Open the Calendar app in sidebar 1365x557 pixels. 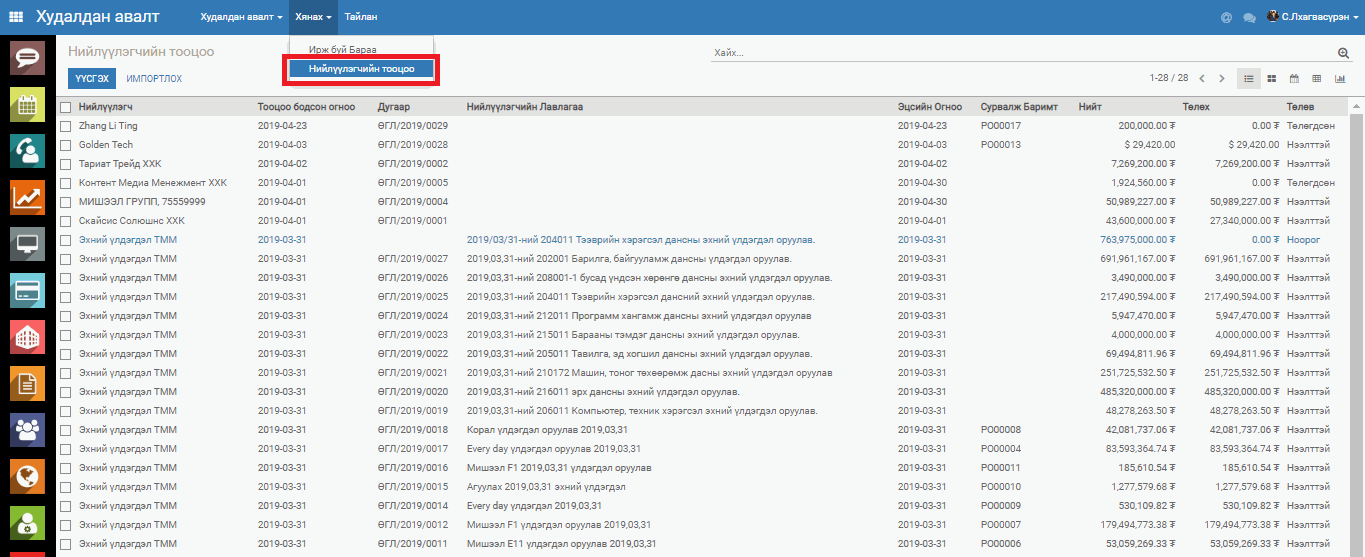[x=27, y=104]
